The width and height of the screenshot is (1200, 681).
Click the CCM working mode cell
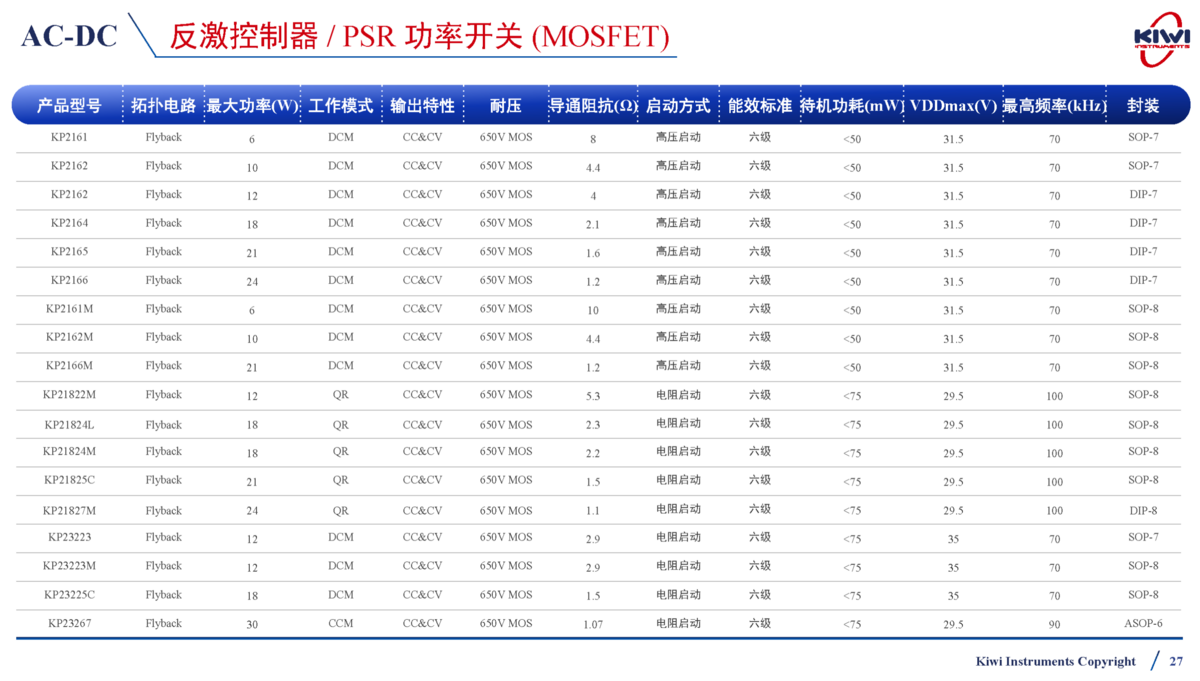coord(340,623)
